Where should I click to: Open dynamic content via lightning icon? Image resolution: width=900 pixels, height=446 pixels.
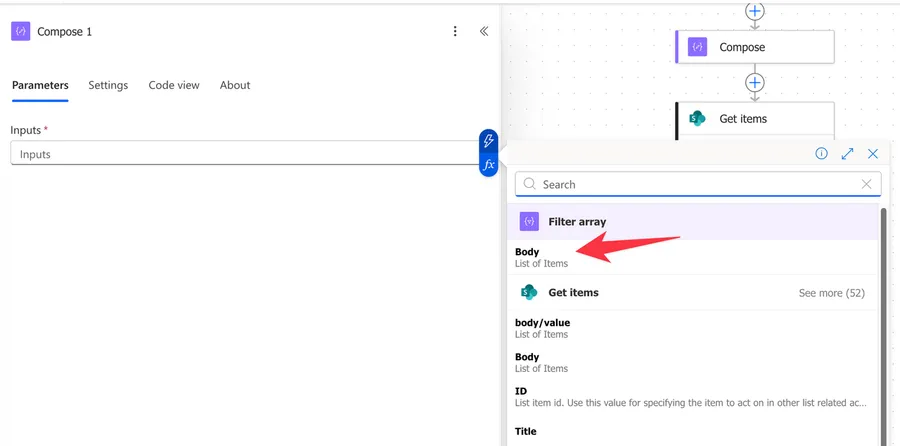(488, 141)
